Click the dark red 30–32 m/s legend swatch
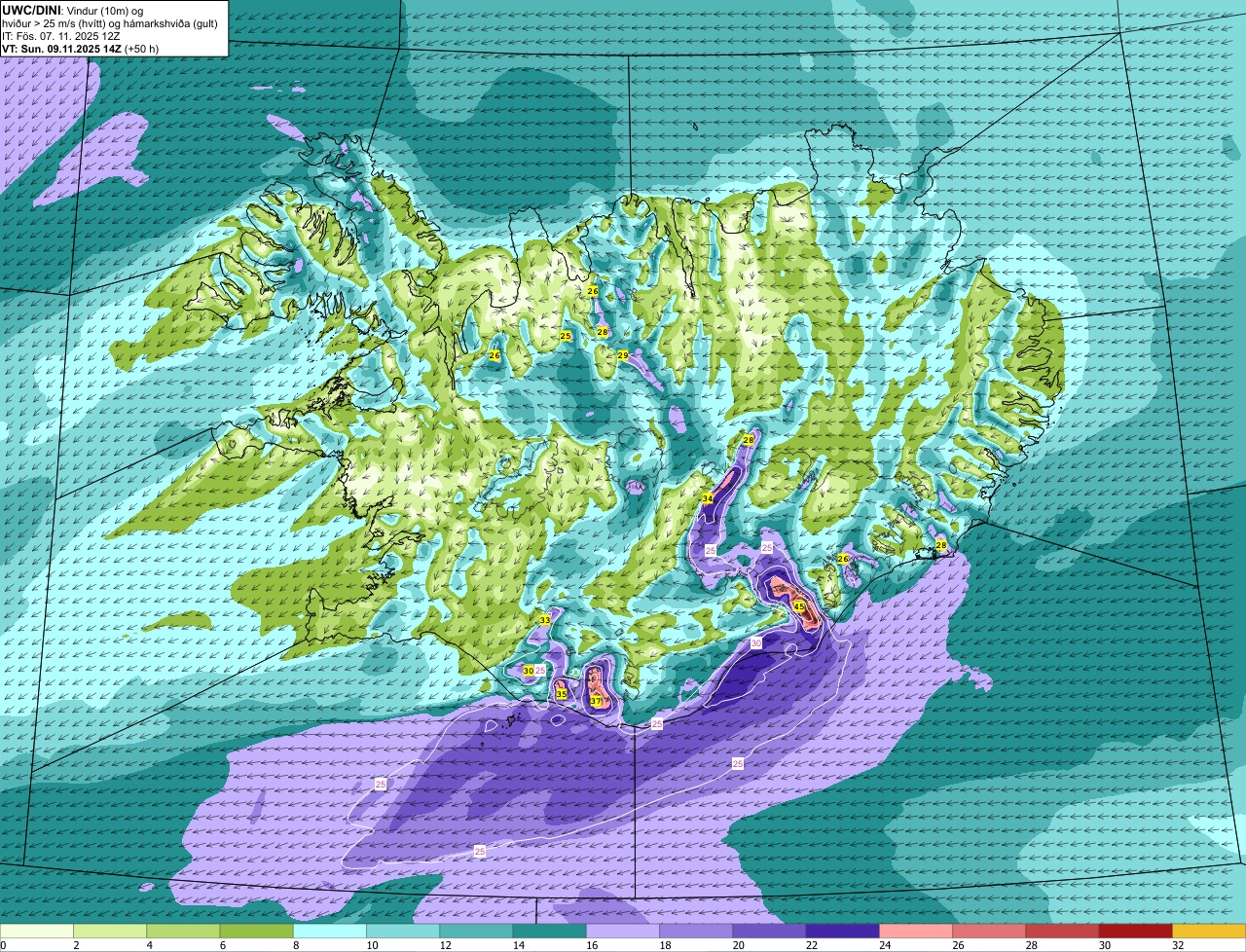 [x=1136, y=931]
